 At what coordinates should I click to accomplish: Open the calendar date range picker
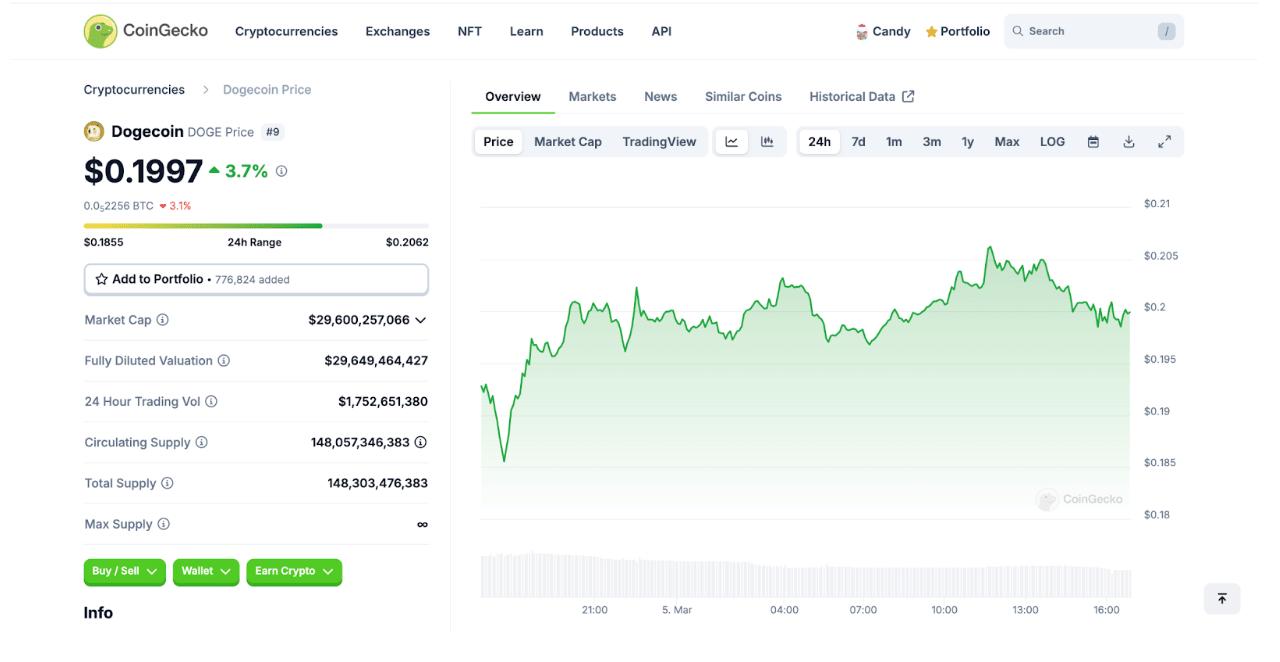pyautogui.click(x=1093, y=142)
